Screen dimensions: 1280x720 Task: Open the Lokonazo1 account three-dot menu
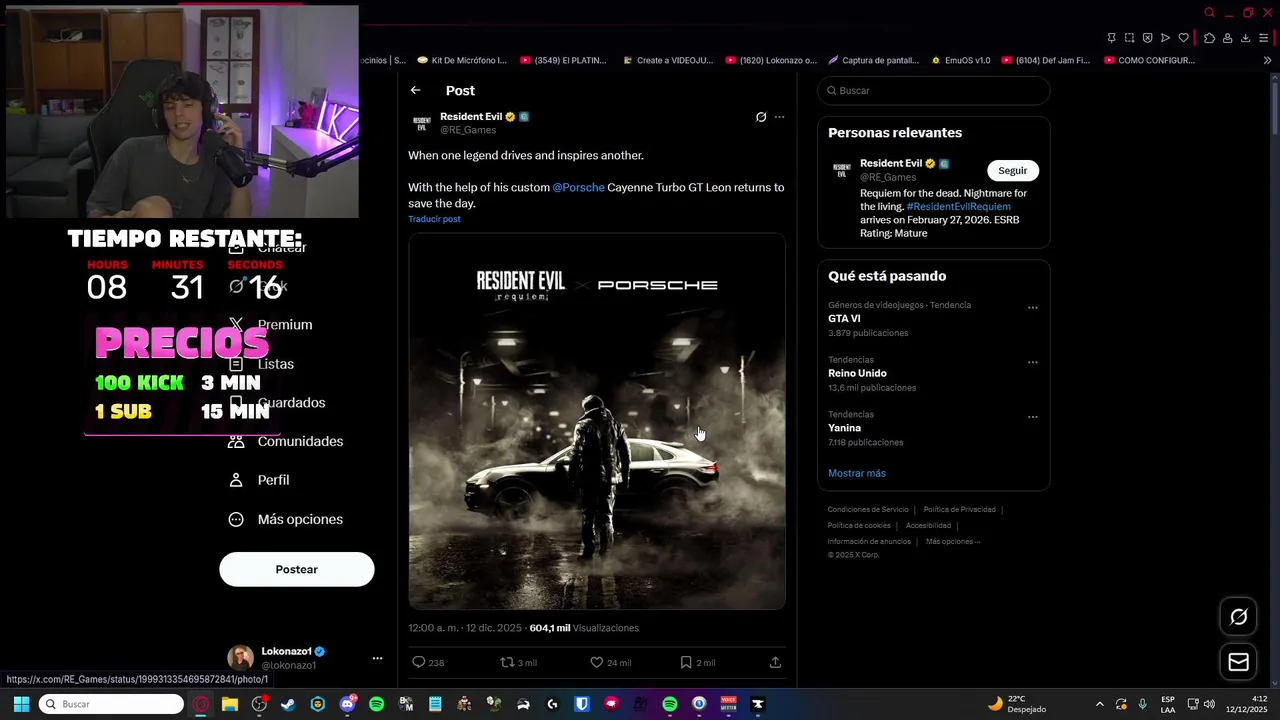377,658
